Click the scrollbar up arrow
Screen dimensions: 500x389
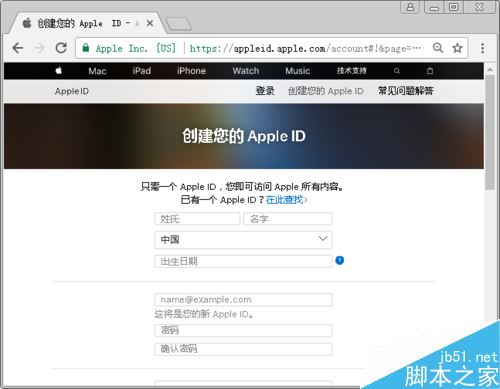pos(490,70)
